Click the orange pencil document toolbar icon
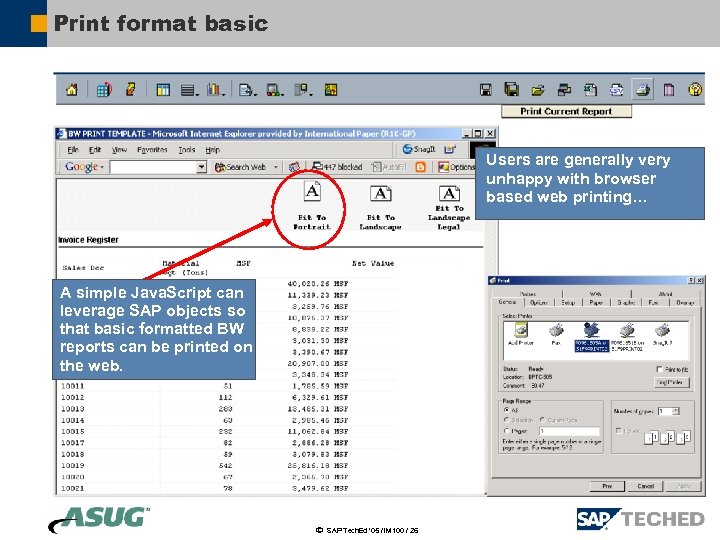This screenshot has width=720, height=540. point(131,89)
